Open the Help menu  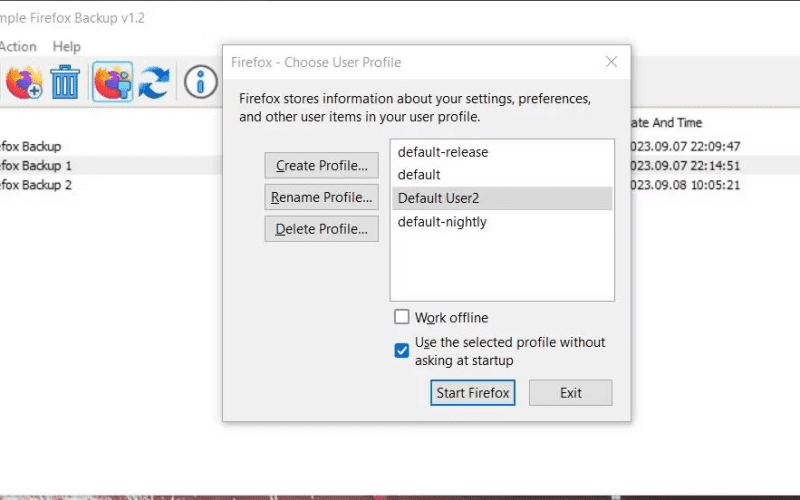click(66, 46)
